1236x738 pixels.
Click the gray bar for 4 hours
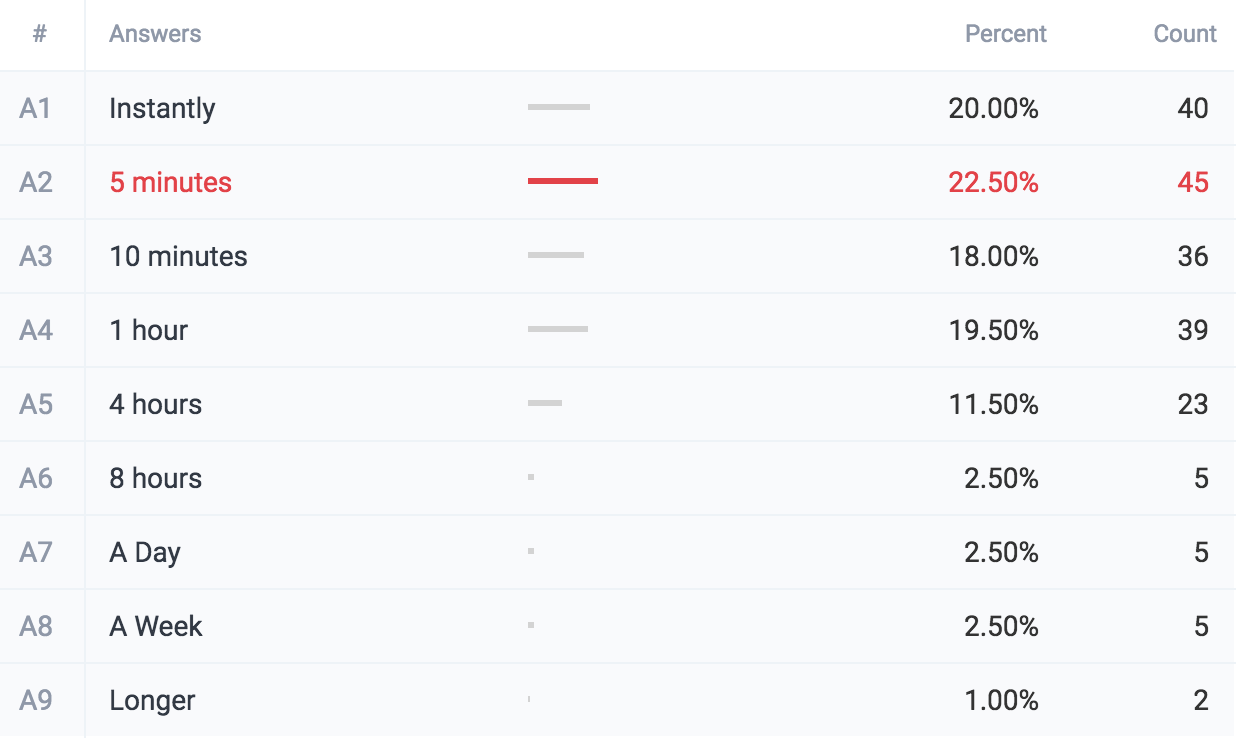point(545,403)
